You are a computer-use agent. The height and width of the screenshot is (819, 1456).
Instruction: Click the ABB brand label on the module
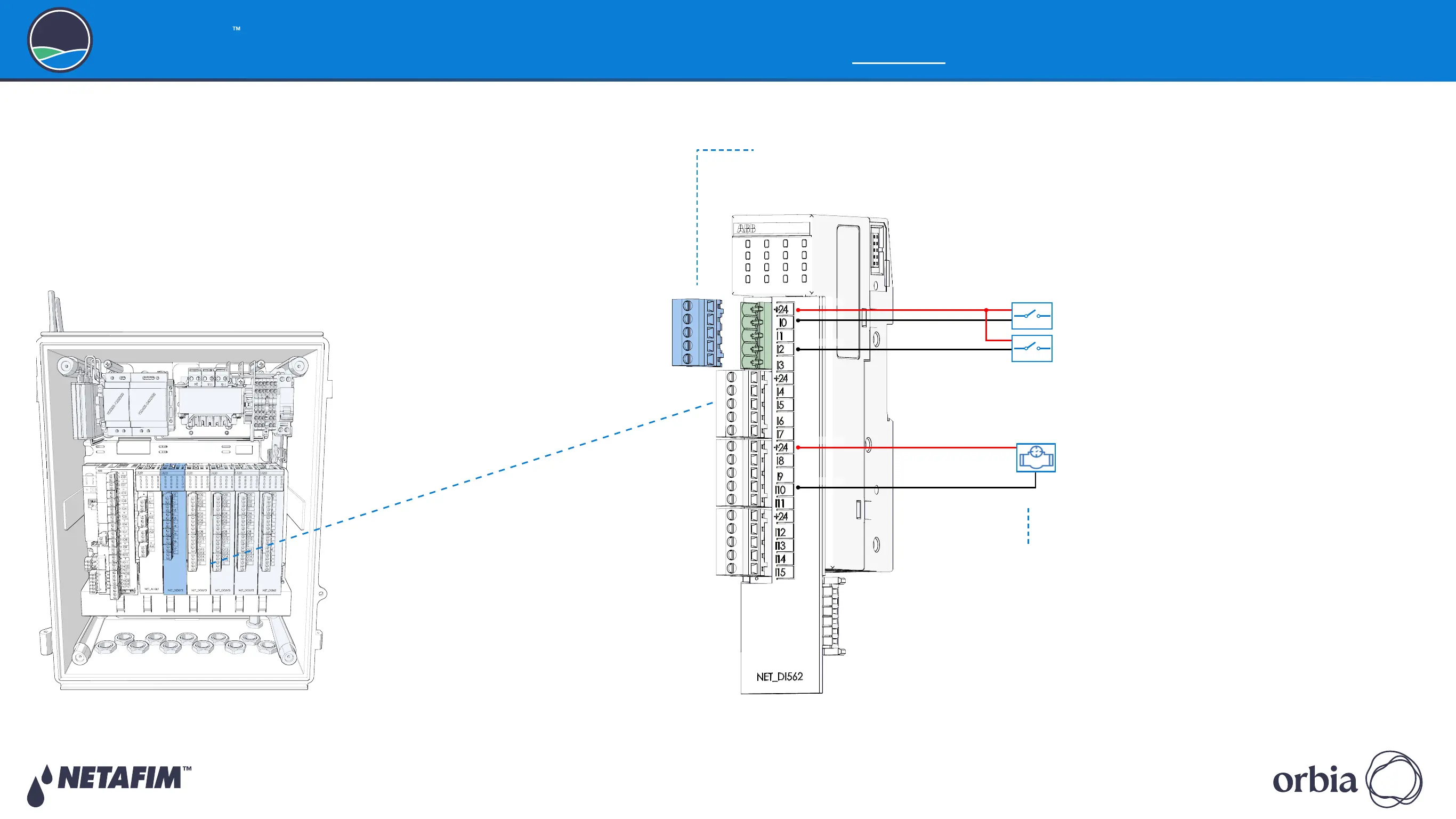coord(746,229)
